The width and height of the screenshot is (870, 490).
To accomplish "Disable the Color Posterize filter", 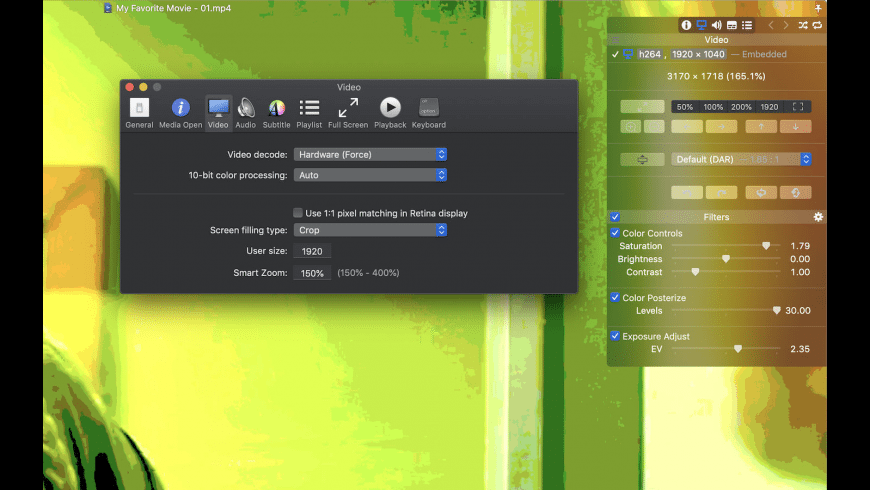I will coord(615,297).
